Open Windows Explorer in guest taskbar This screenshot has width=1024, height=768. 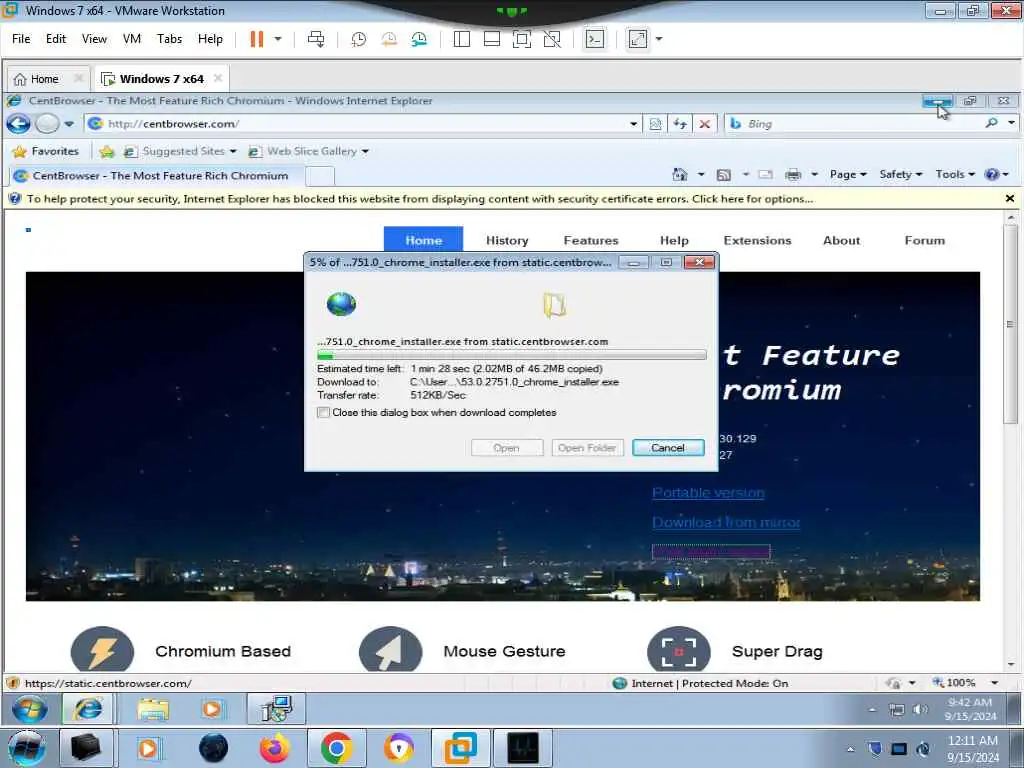(153, 709)
